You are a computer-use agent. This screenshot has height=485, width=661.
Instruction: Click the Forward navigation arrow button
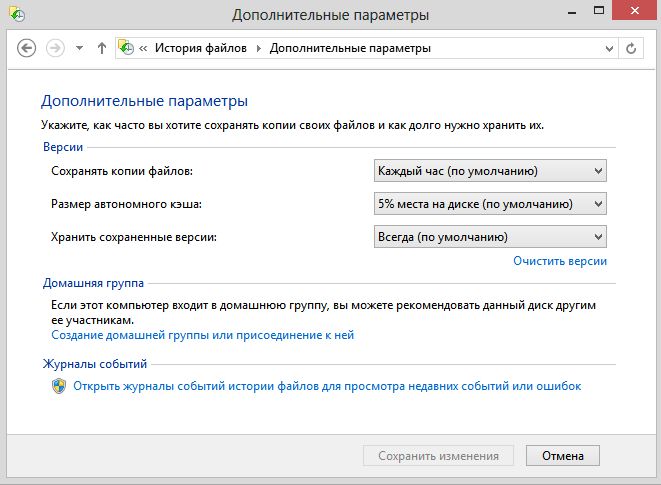point(55,48)
